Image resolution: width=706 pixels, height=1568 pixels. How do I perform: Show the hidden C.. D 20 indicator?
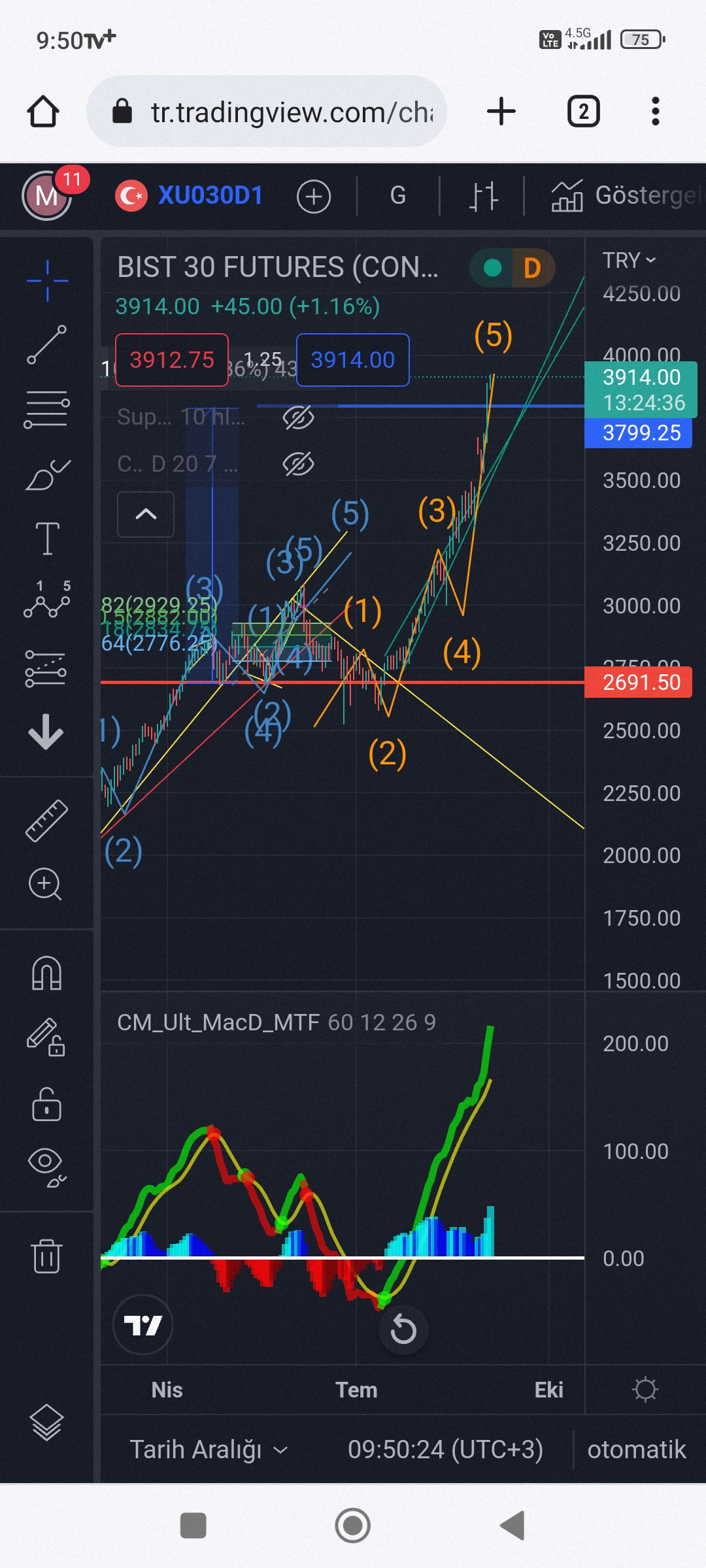point(298,464)
